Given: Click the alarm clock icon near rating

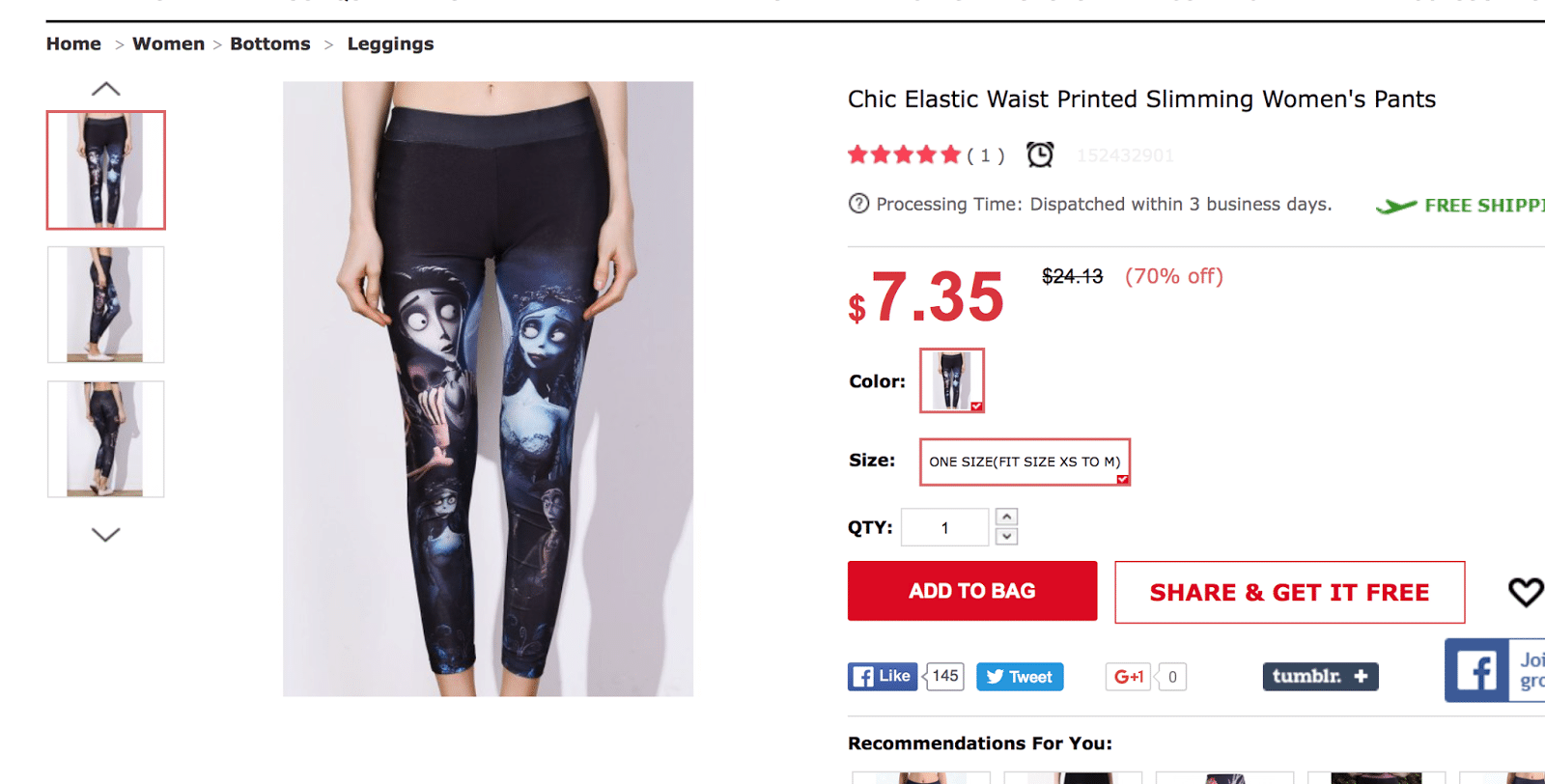Looking at the screenshot, I should click(x=1040, y=154).
